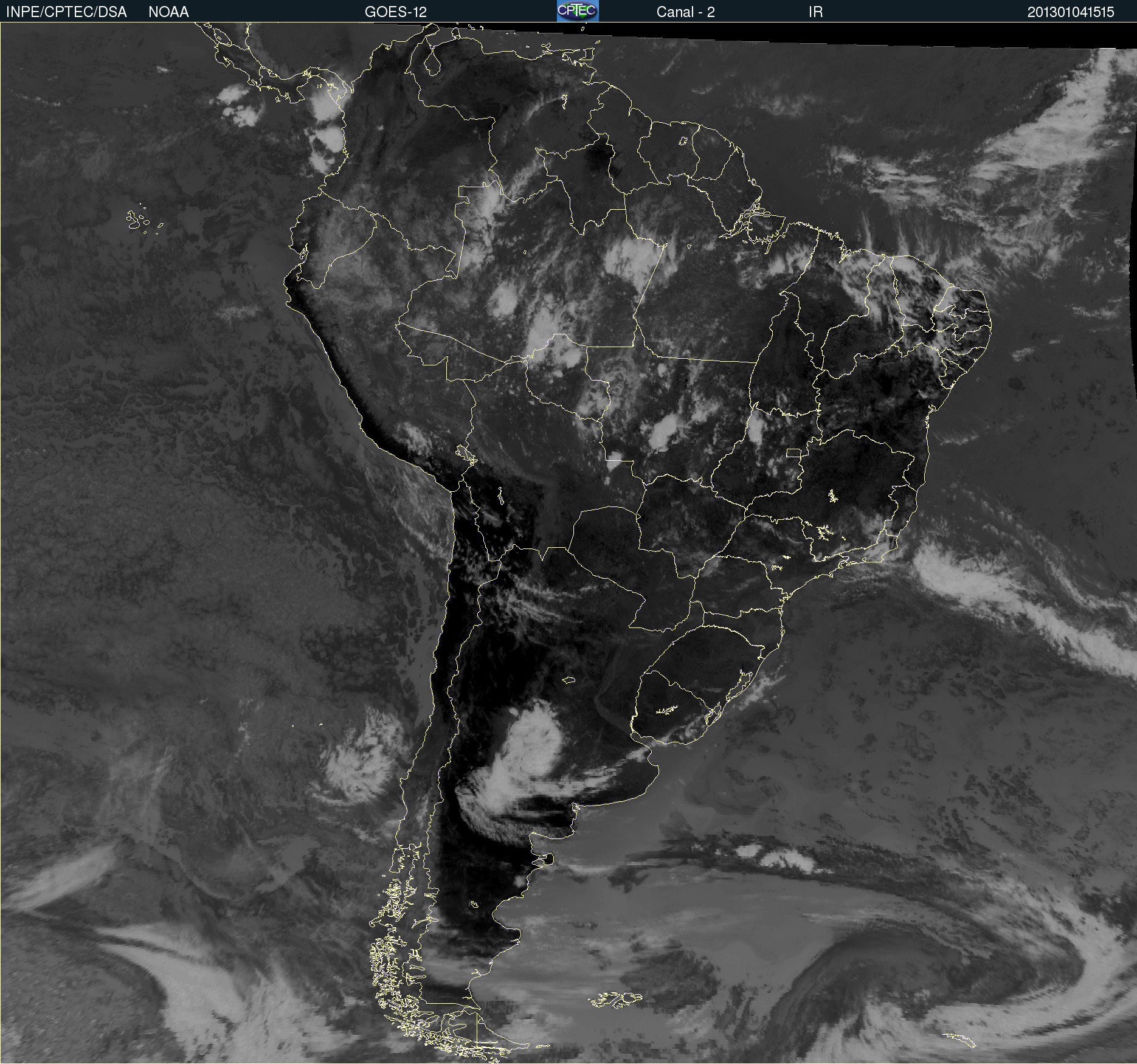
Task: Click the 201301041515 timestamp
Action: (1071, 12)
